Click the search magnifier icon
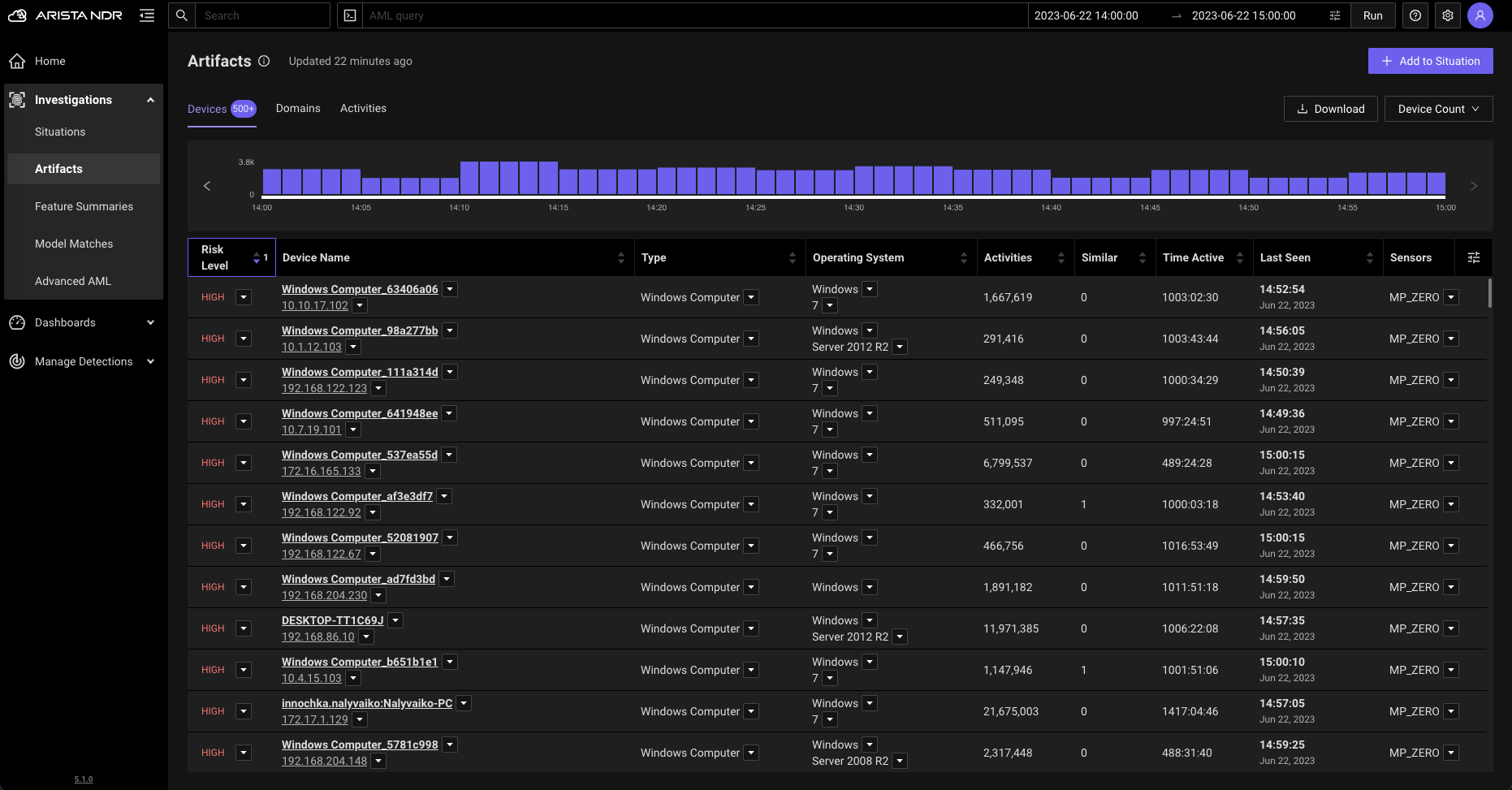Viewport: 1512px width, 790px height. [182, 15]
